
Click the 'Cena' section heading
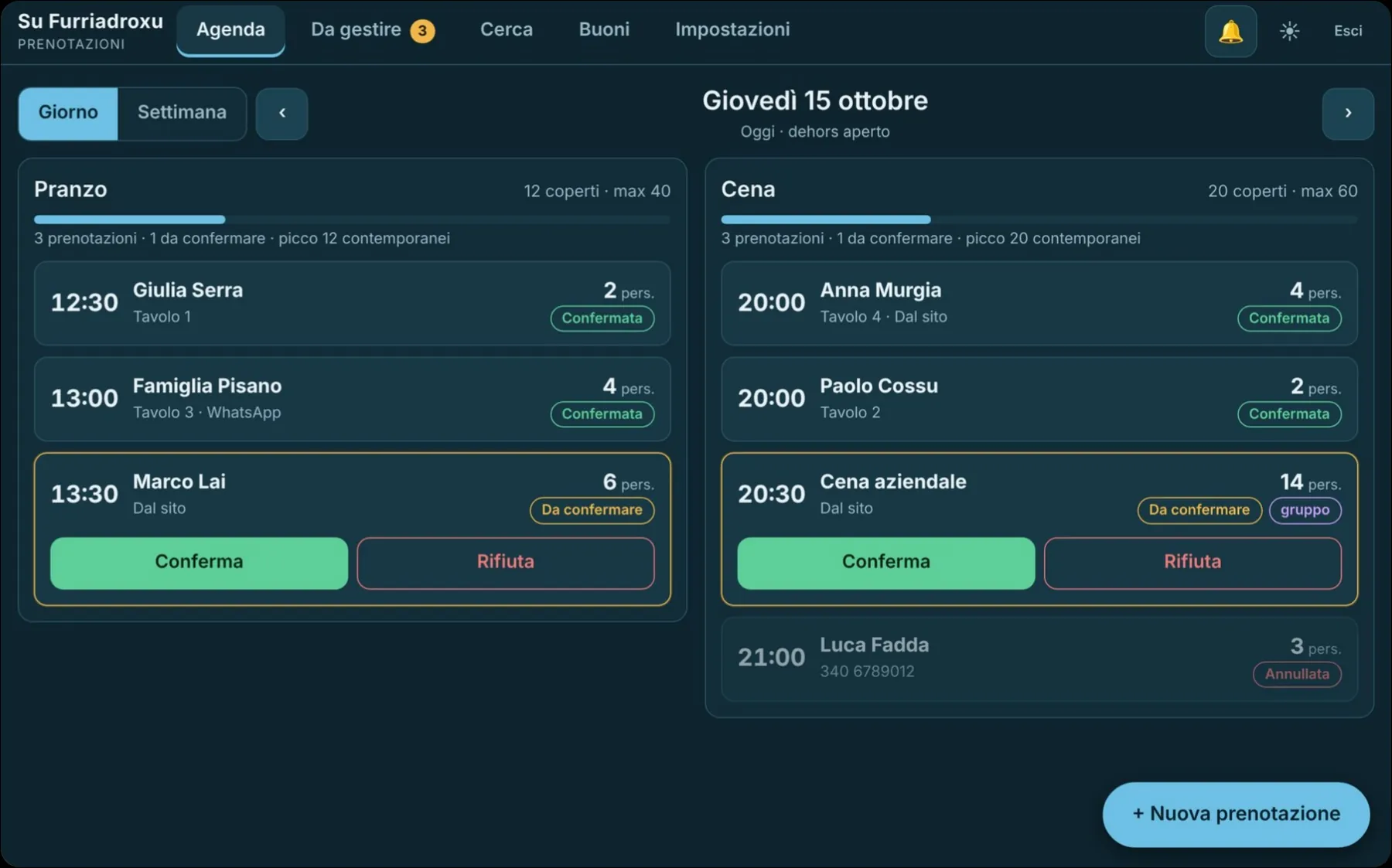click(748, 189)
